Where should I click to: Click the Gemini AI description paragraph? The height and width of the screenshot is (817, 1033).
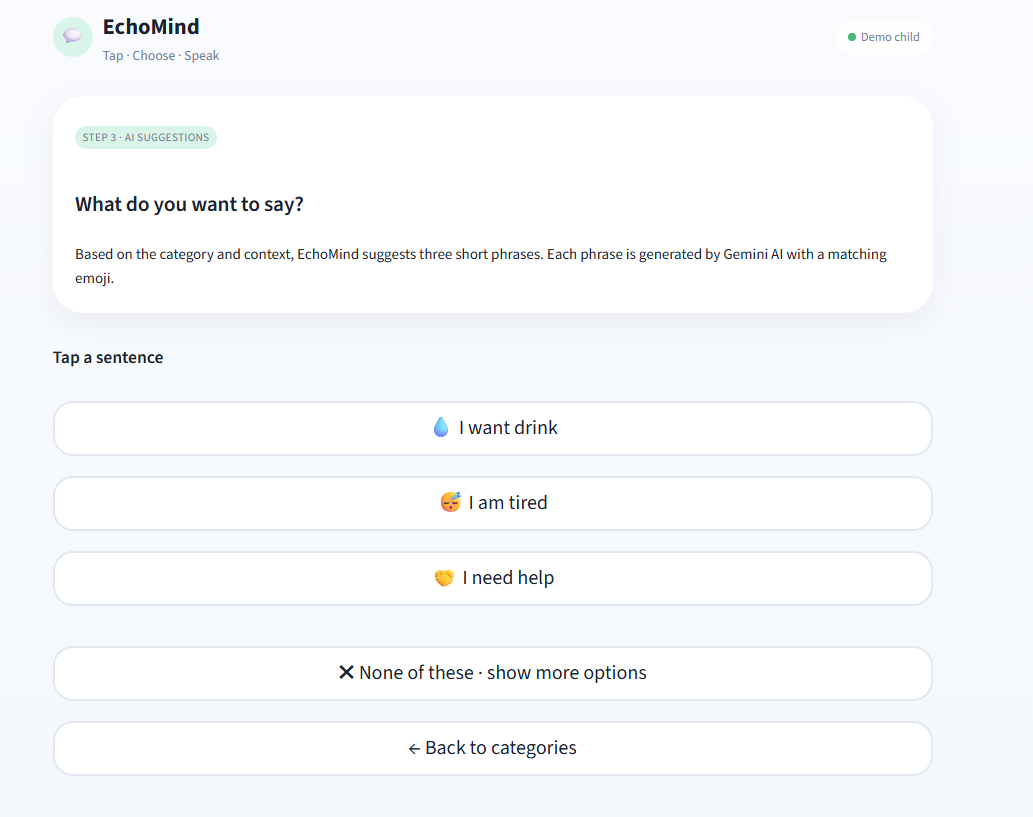click(x=480, y=266)
